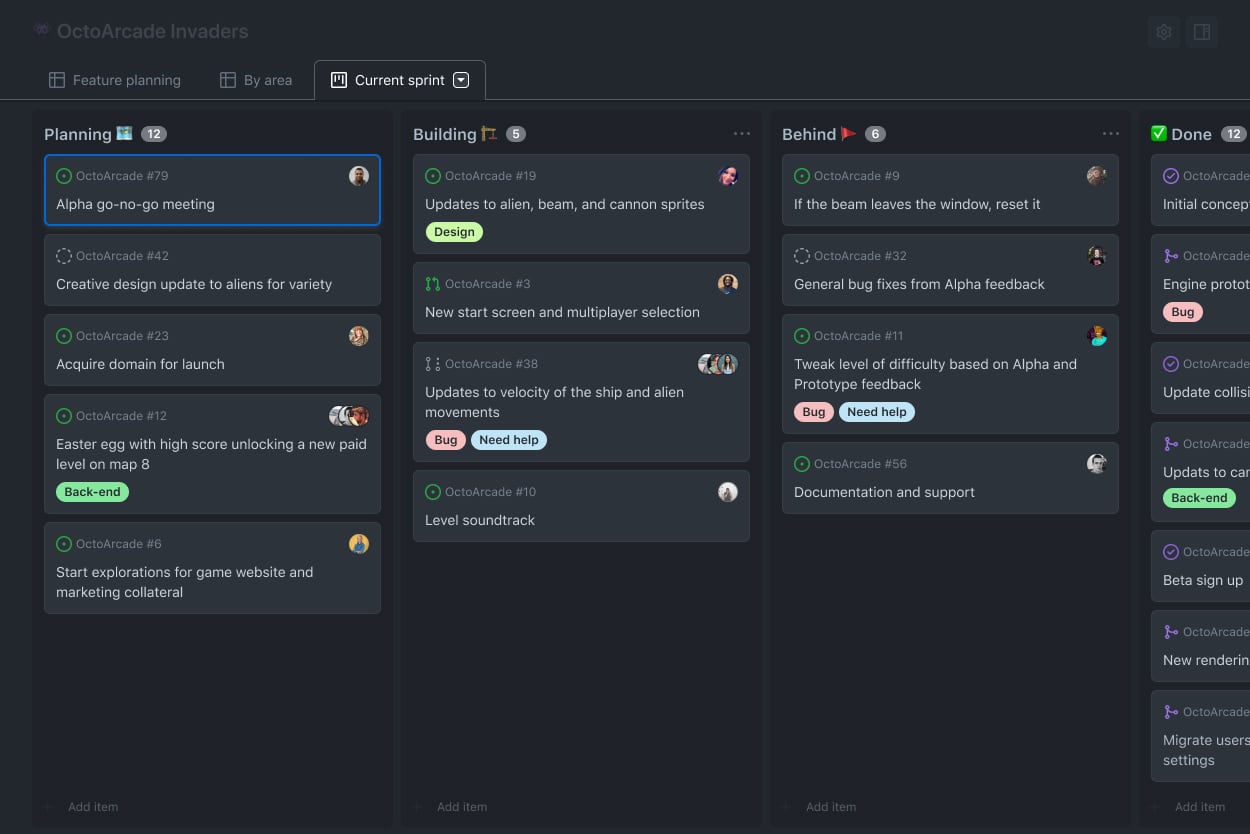The image size is (1250, 834).
Task: Click the Back-end label on OctoArcade #12
Action: pyautogui.click(x=92, y=492)
